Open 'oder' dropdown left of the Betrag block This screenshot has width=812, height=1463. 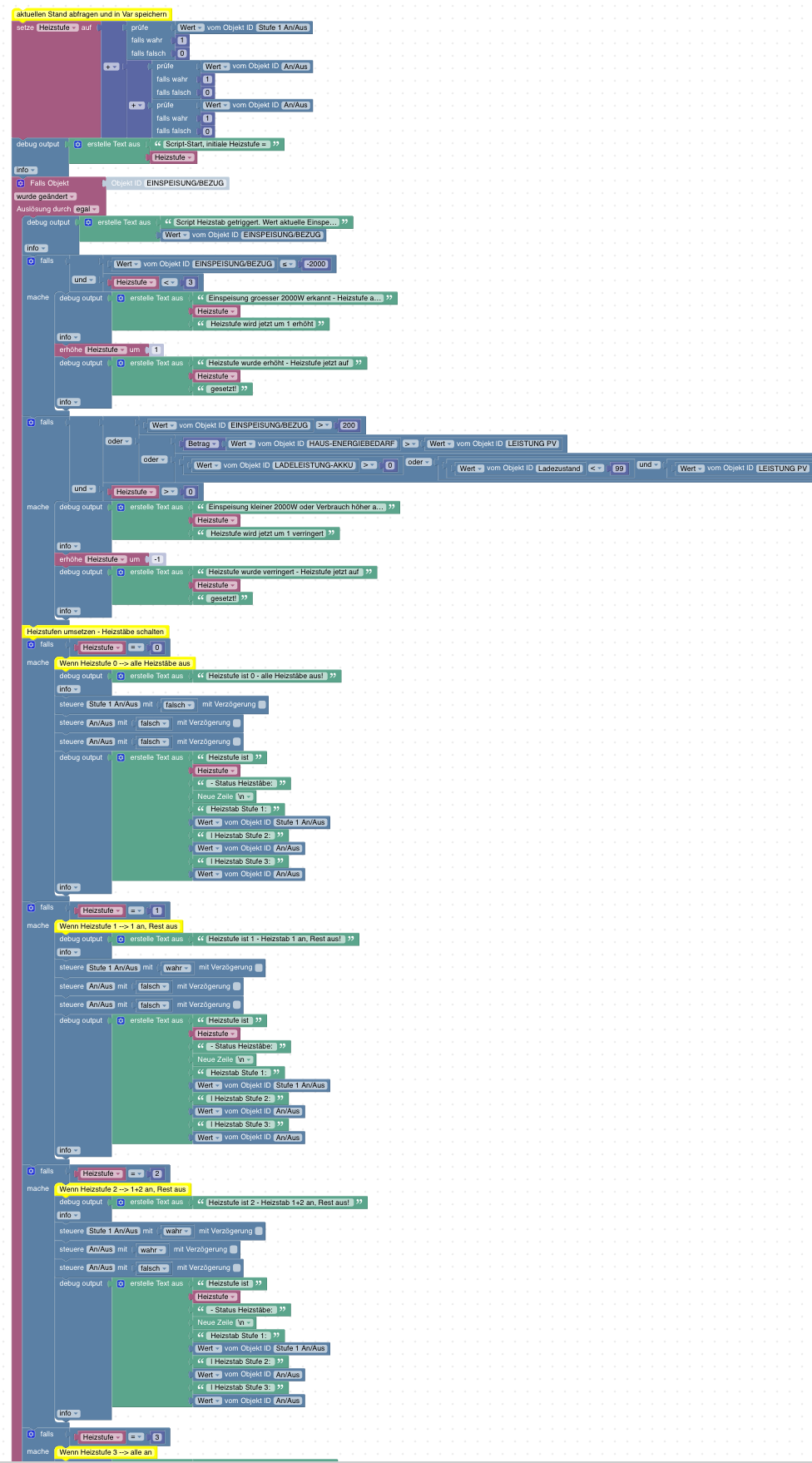119,441
